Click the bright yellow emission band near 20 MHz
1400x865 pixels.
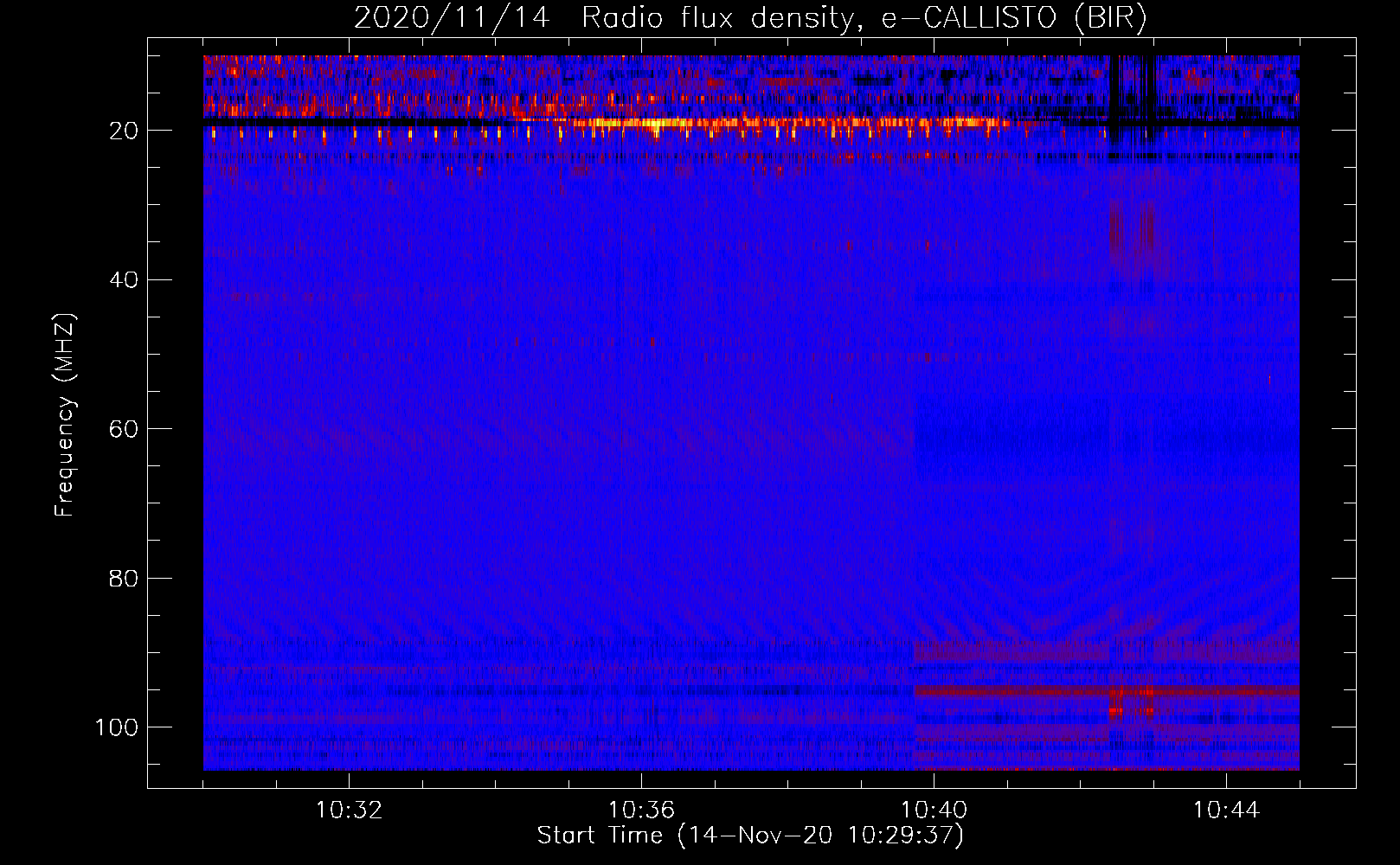[x=783, y=123]
